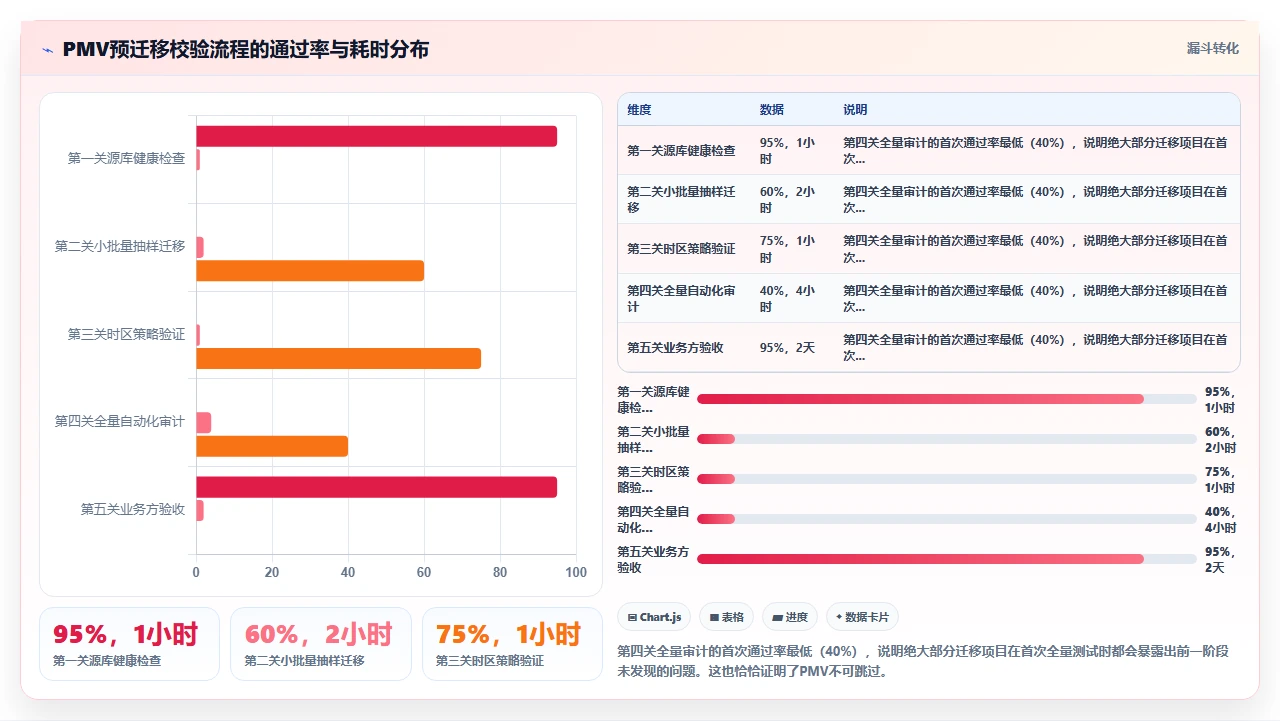Click table cell 第五关业务方验收

[x=684, y=348]
